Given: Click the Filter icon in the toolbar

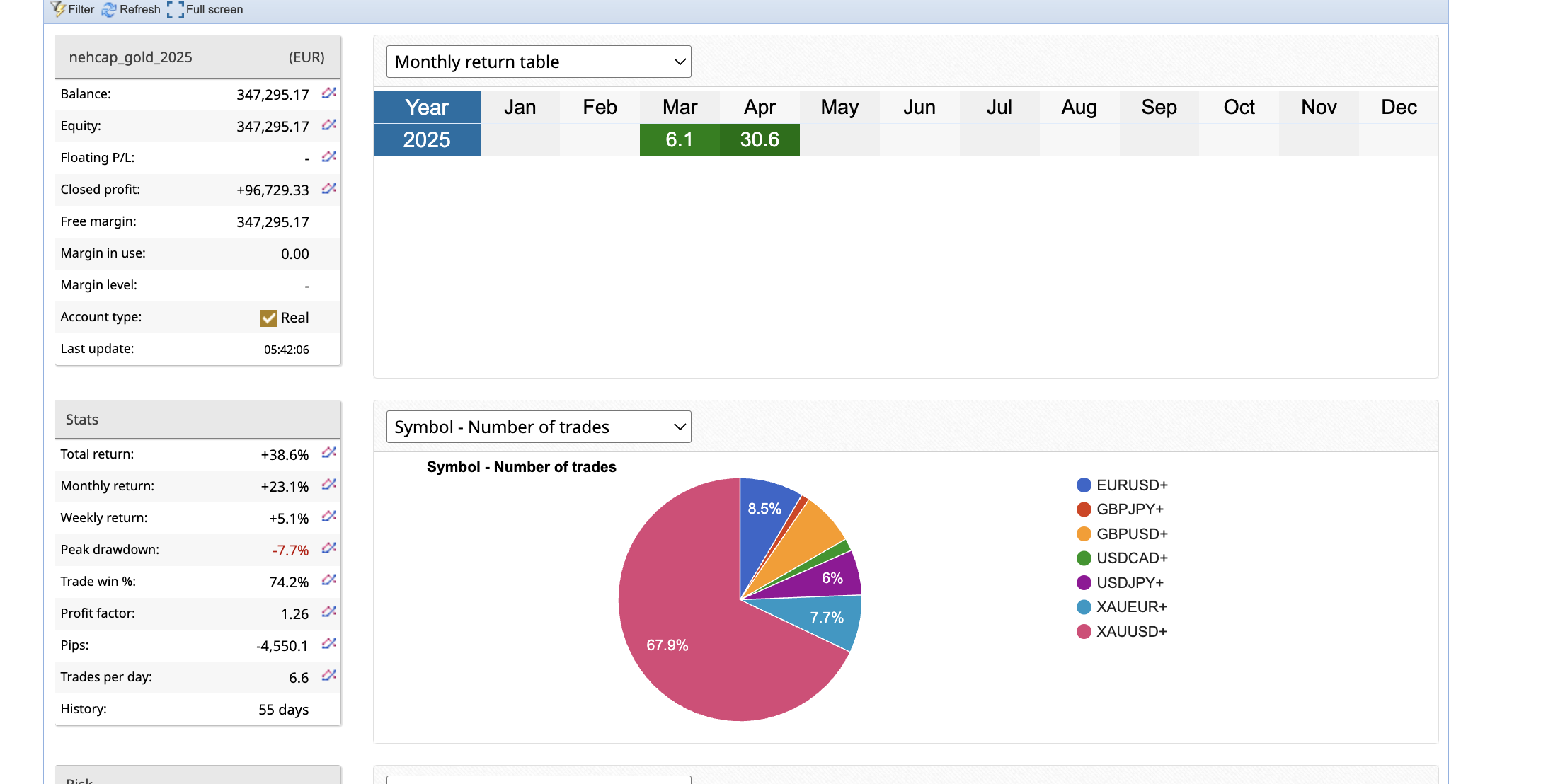Looking at the screenshot, I should (x=58, y=9).
